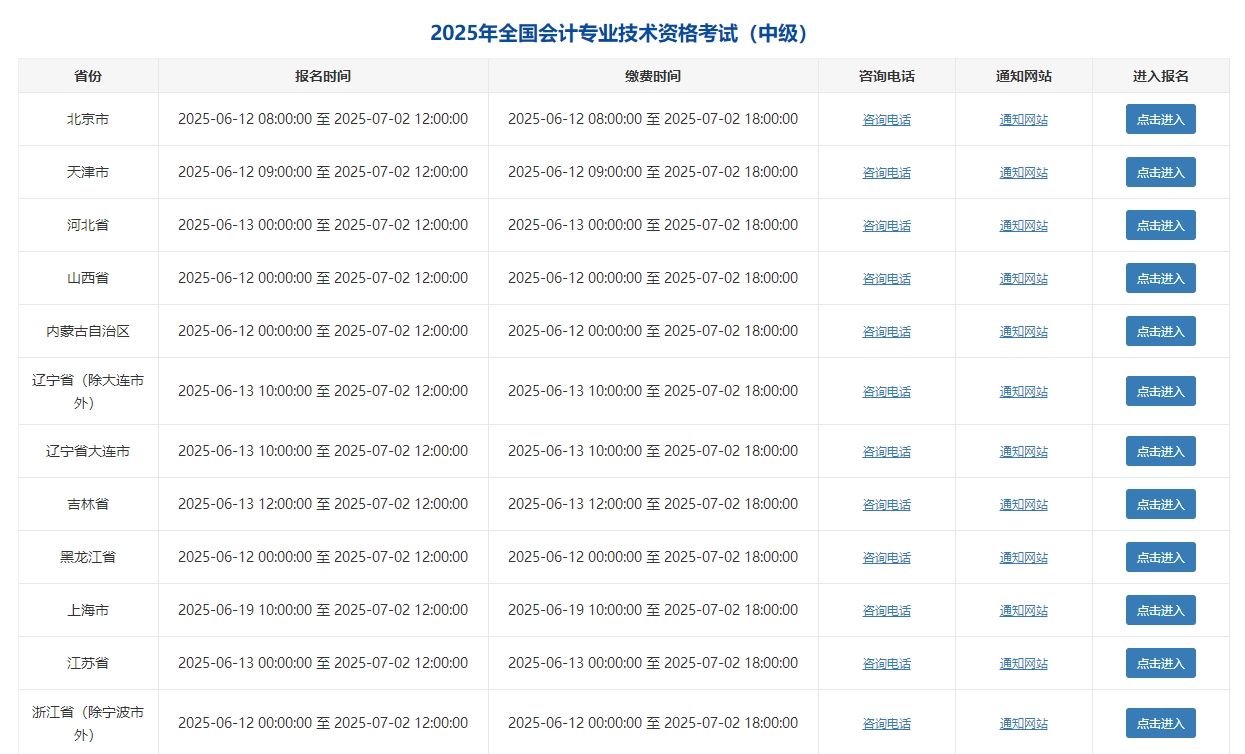
Task: Open 咨询电话 link for 北京市
Action: (886, 119)
